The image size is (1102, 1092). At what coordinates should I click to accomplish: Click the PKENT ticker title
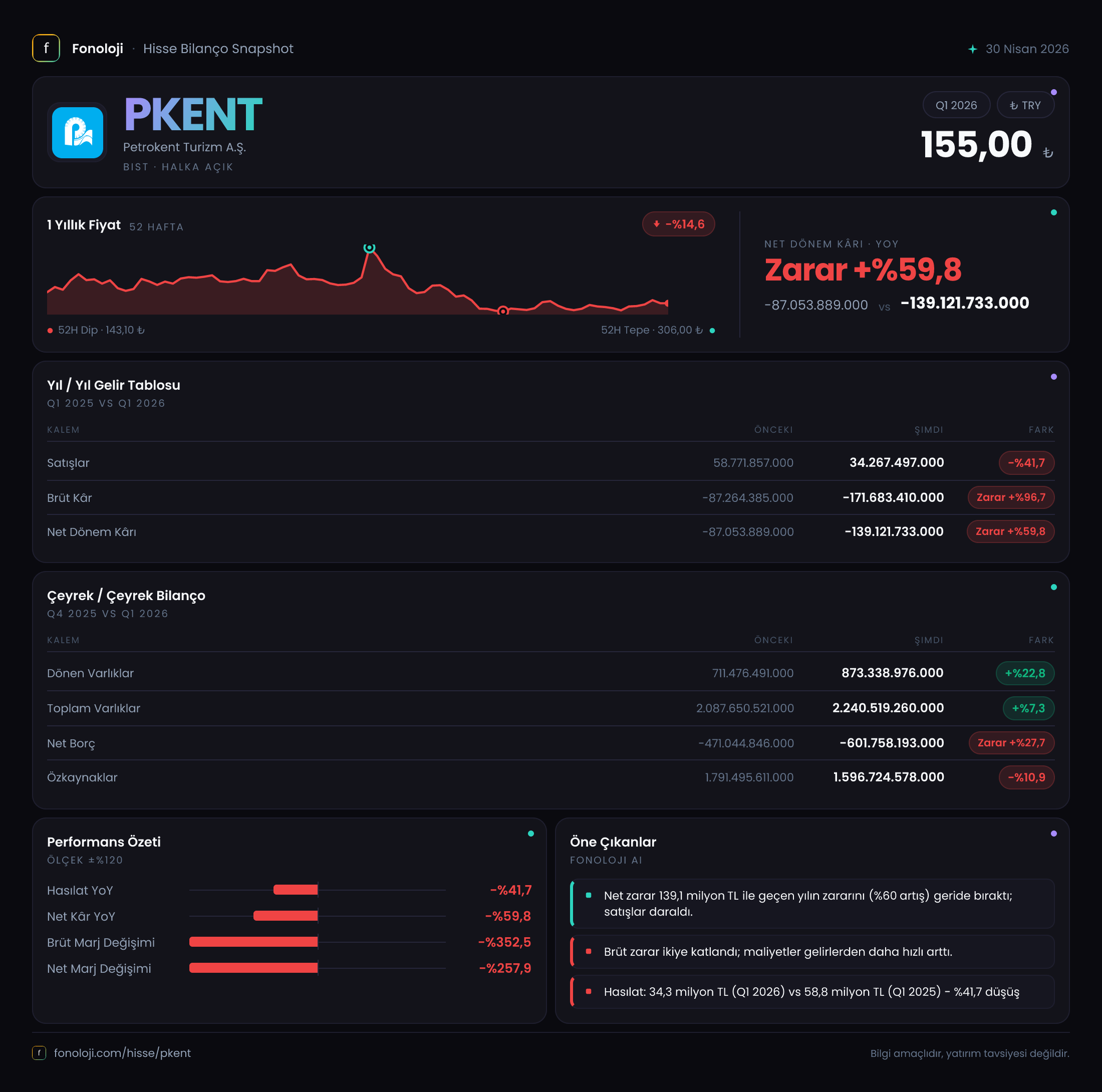pos(193,114)
